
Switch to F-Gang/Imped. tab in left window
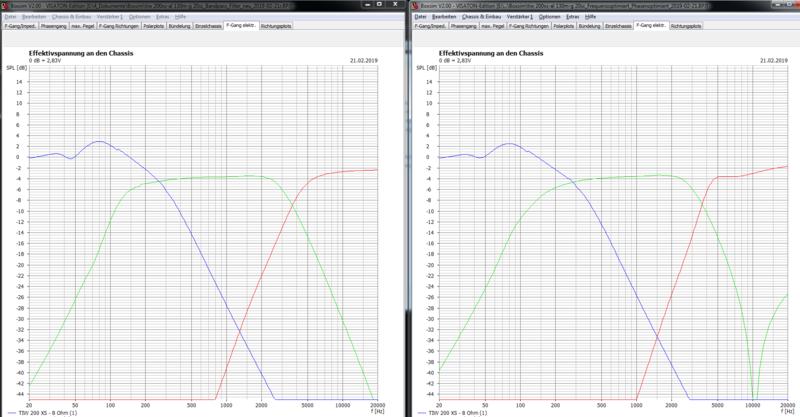point(20,27)
